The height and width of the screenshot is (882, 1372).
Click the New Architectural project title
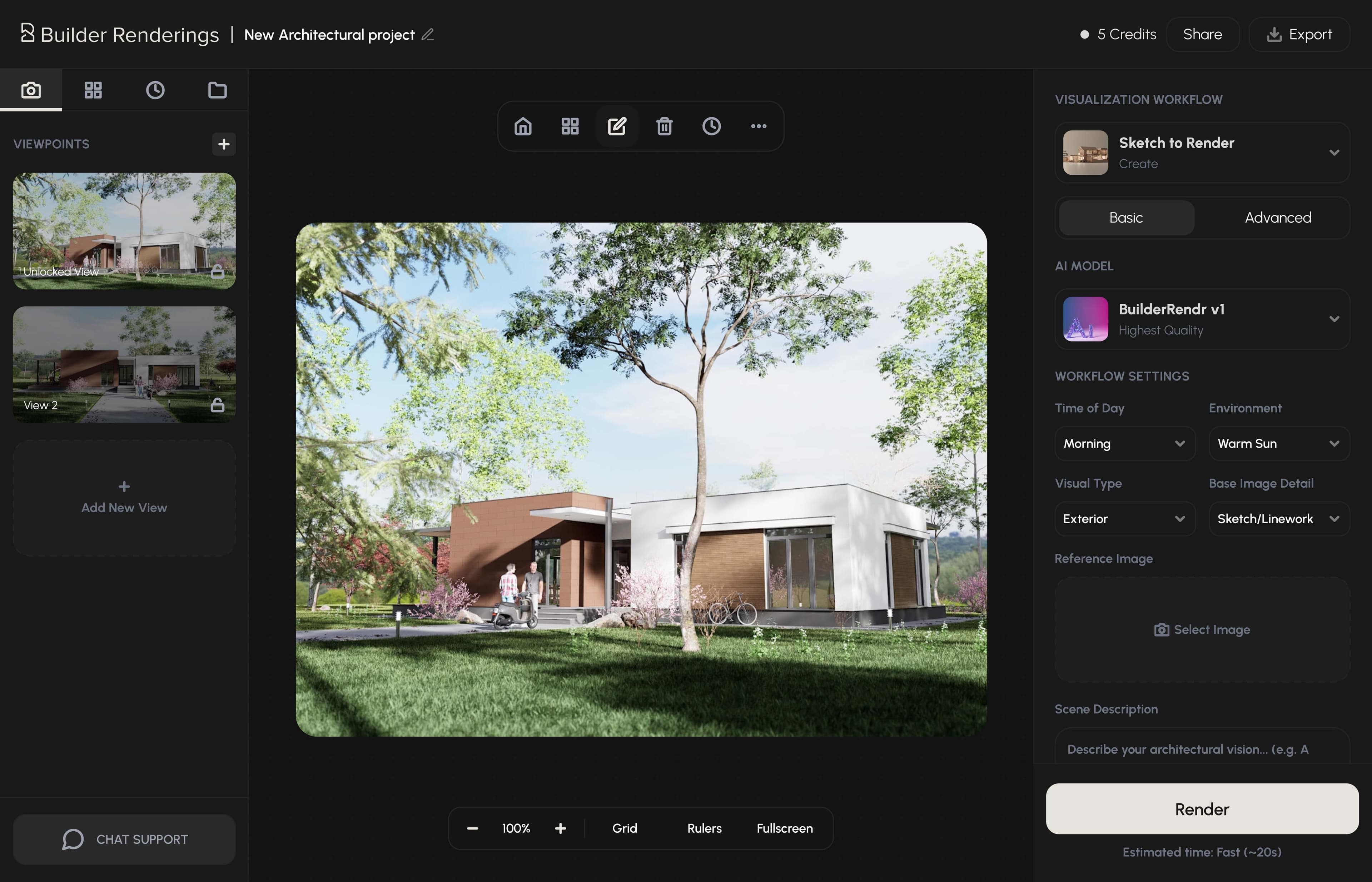pos(329,34)
